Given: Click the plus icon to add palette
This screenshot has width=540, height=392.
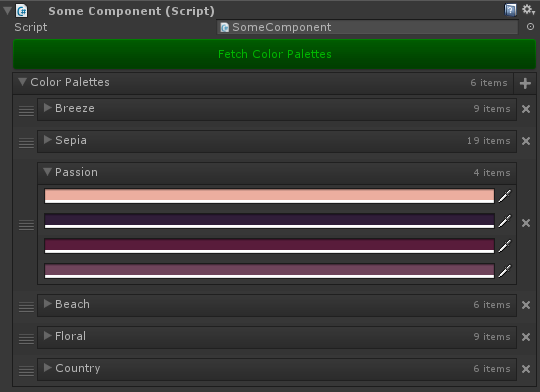Looking at the screenshot, I should (525, 83).
